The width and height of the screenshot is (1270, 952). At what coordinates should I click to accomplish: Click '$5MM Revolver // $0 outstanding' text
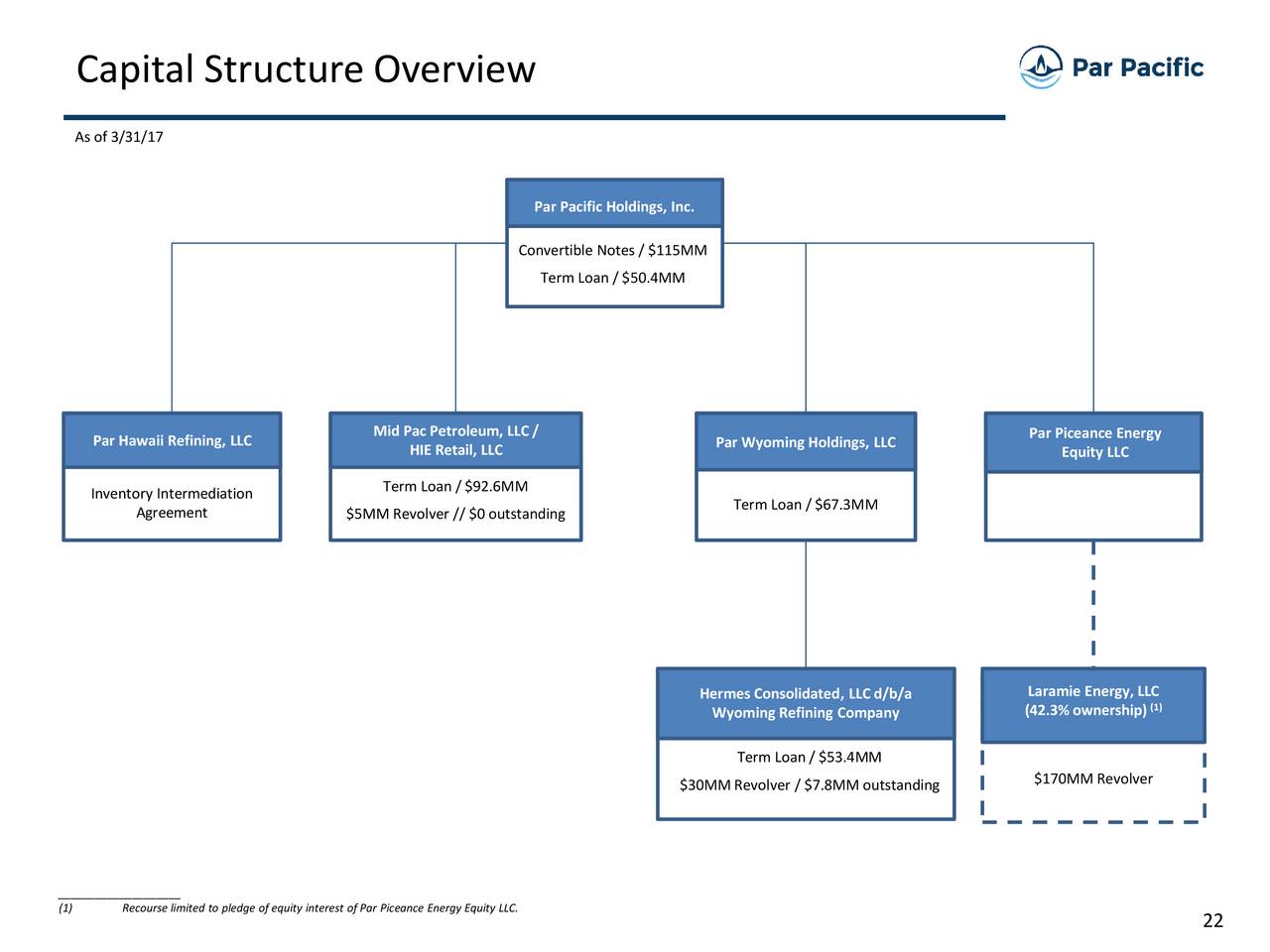point(455,514)
